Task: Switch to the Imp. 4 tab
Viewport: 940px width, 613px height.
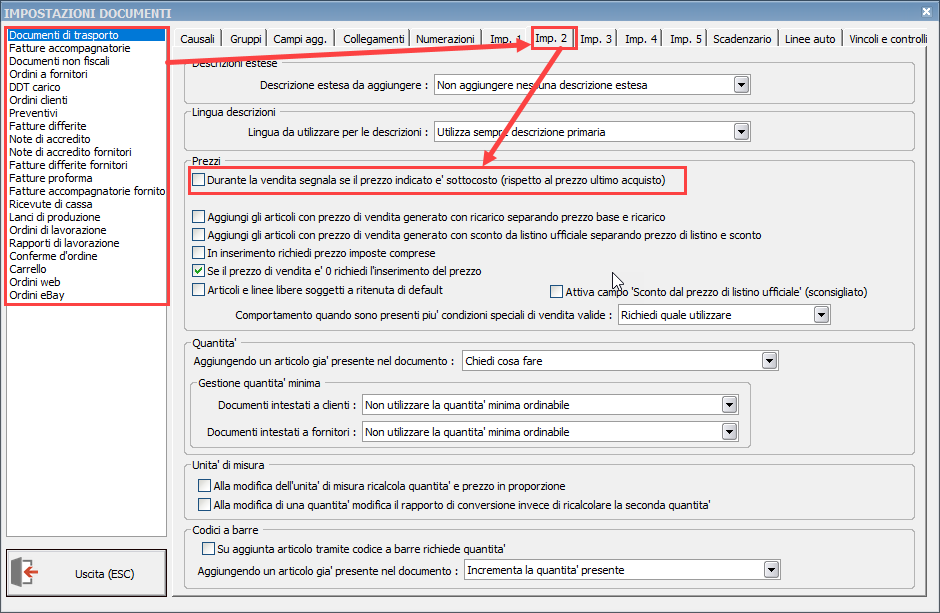Action: (641, 39)
